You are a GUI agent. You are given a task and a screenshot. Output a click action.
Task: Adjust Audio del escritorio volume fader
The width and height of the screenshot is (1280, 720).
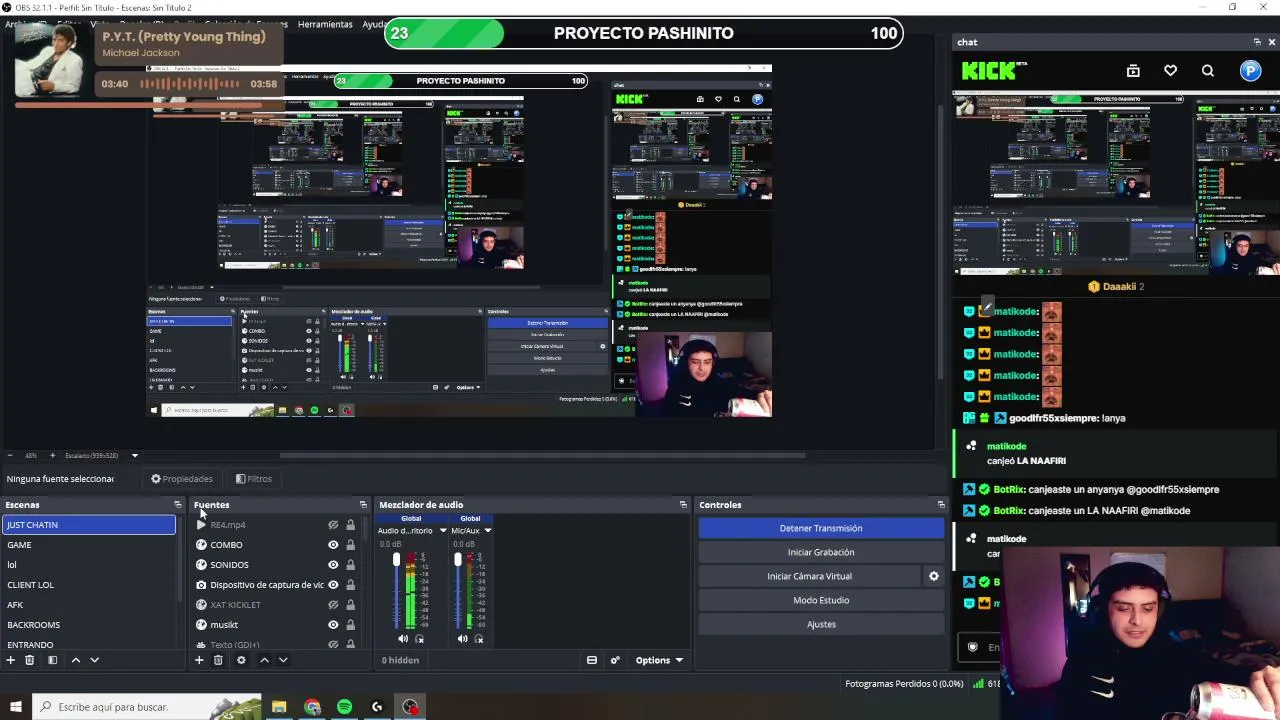(x=397, y=559)
